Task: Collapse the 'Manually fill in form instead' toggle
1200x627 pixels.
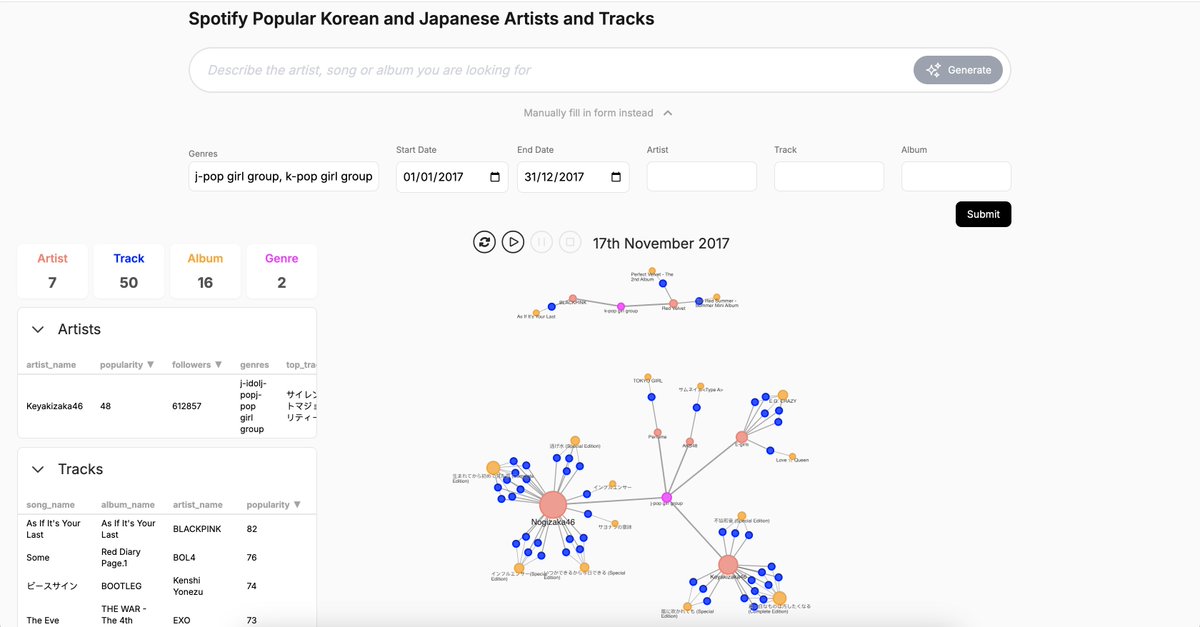Action: coord(598,113)
